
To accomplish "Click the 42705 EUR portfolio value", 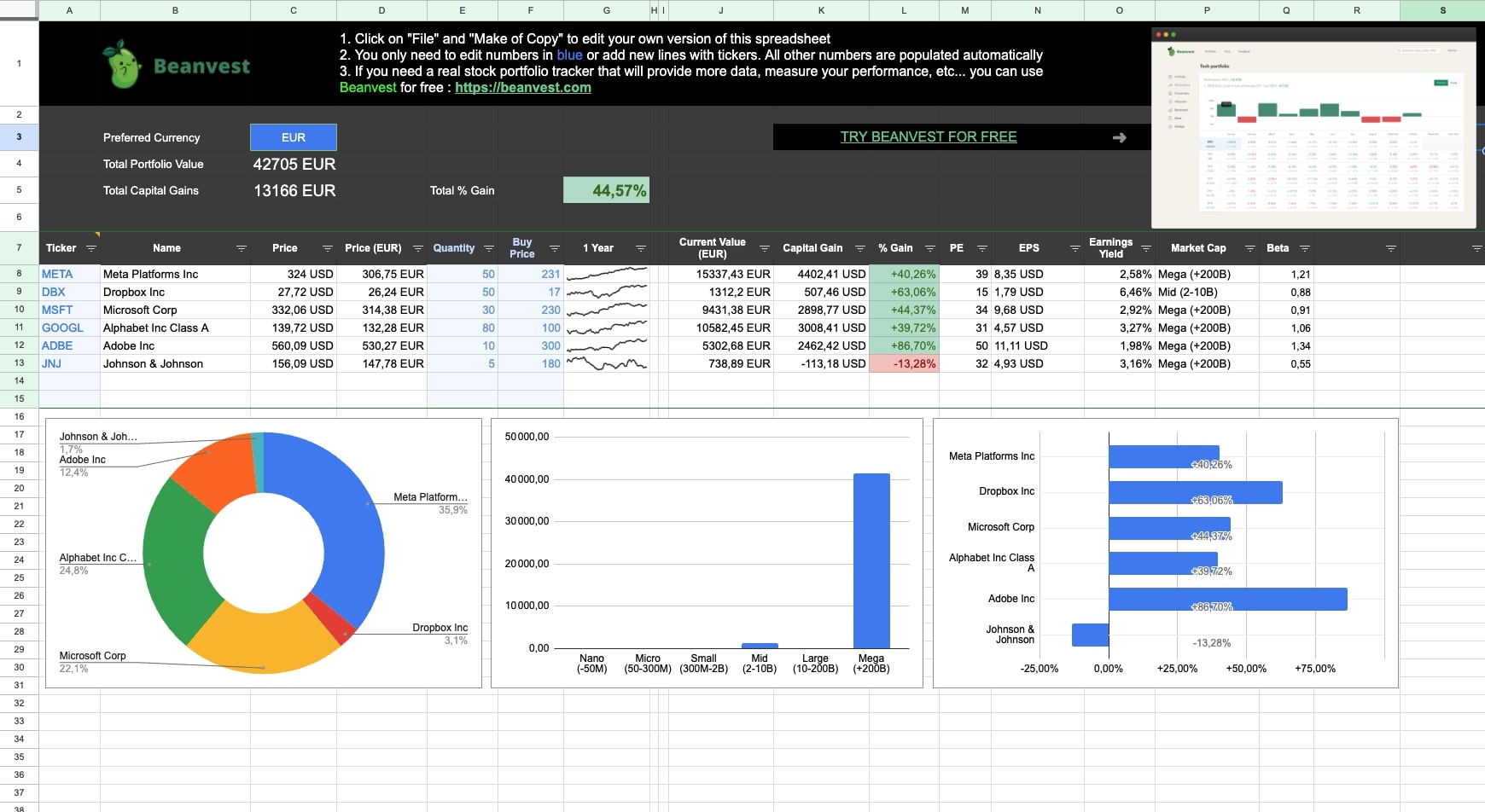I will 294,164.
